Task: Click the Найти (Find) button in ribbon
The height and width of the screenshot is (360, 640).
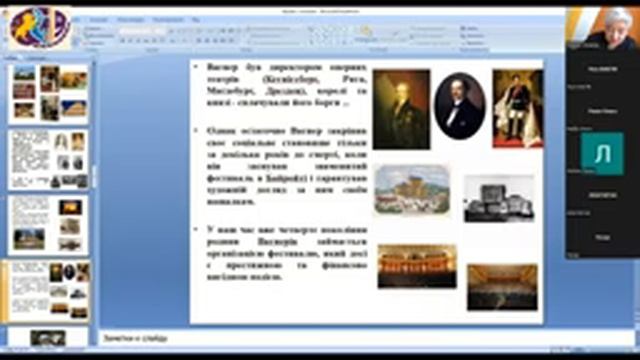Action: pos(469,28)
